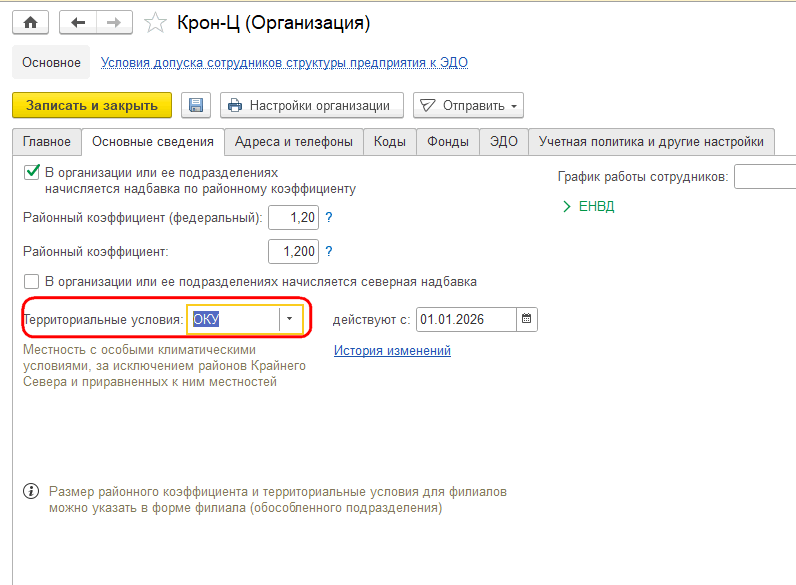
Task: Switch to the Коды tab
Action: coord(390,142)
